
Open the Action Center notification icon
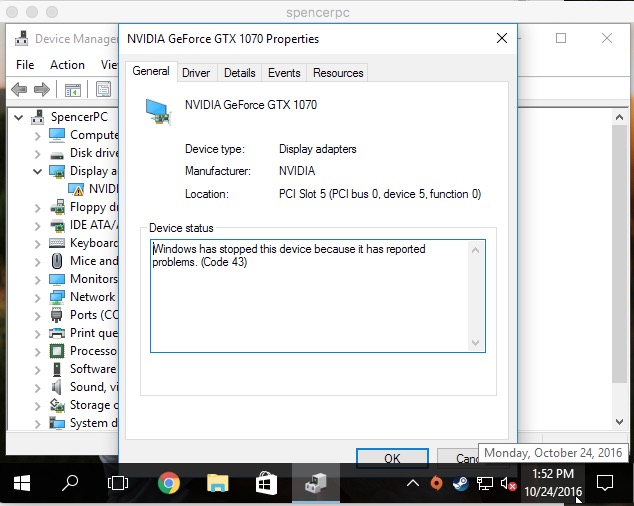click(x=605, y=483)
